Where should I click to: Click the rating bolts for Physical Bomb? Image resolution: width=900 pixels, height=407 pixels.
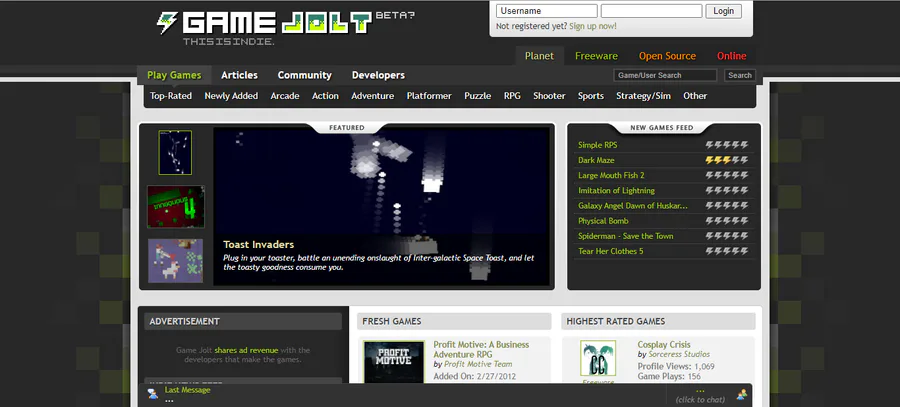point(727,221)
